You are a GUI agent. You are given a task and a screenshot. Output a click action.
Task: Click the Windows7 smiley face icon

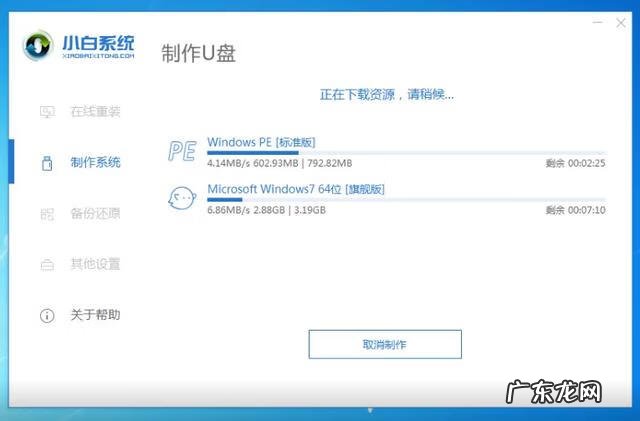click(182, 198)
